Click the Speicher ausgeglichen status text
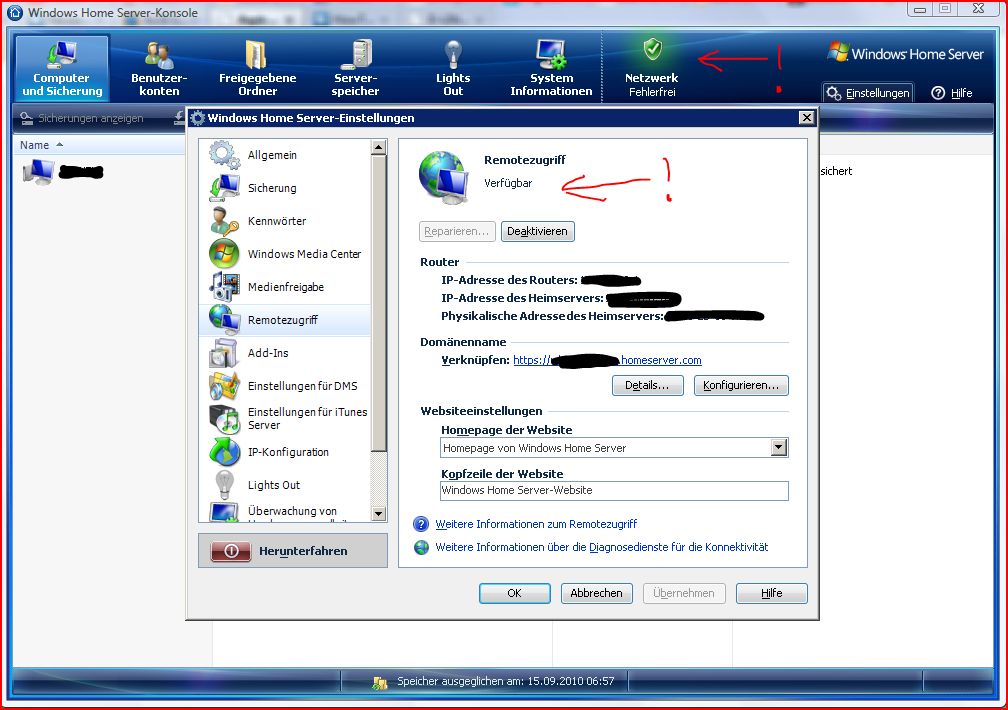The width and height of the screenshot is (1008, 710). (x=505, y=682)
